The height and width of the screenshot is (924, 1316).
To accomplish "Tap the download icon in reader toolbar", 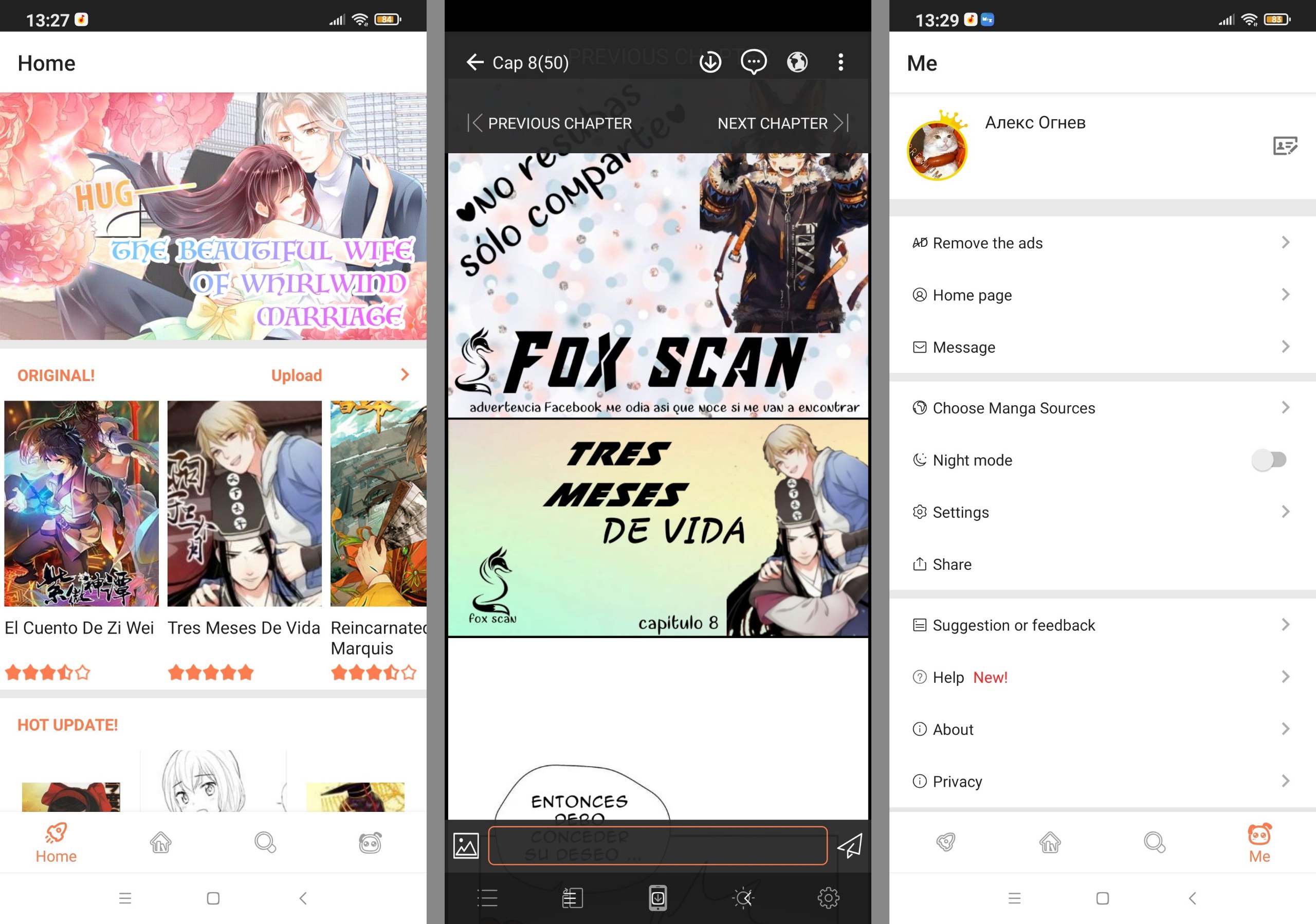I will pyautogui.click(x=709, y=62).
